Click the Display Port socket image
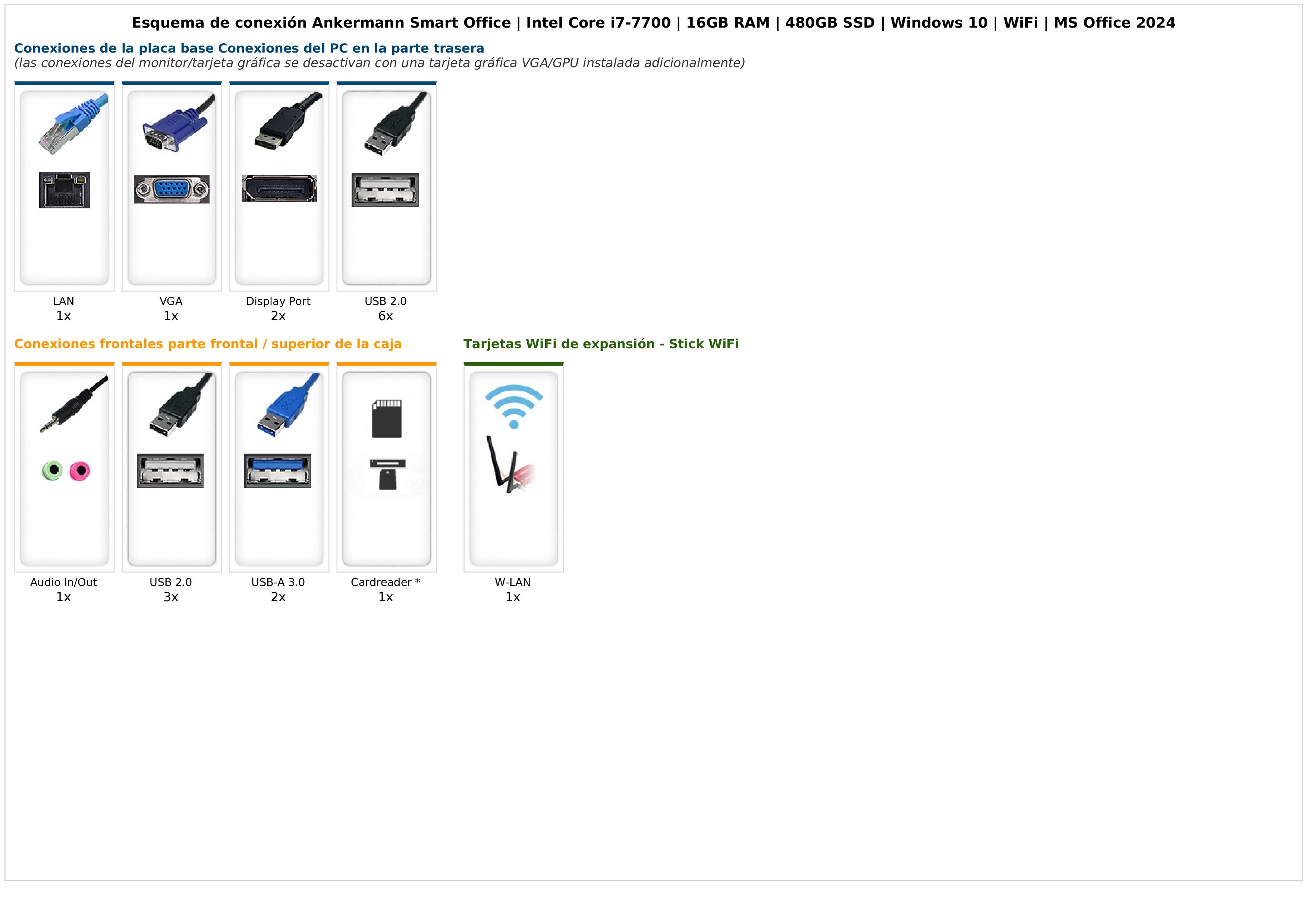1308x924 pixels. click(279, 189)
